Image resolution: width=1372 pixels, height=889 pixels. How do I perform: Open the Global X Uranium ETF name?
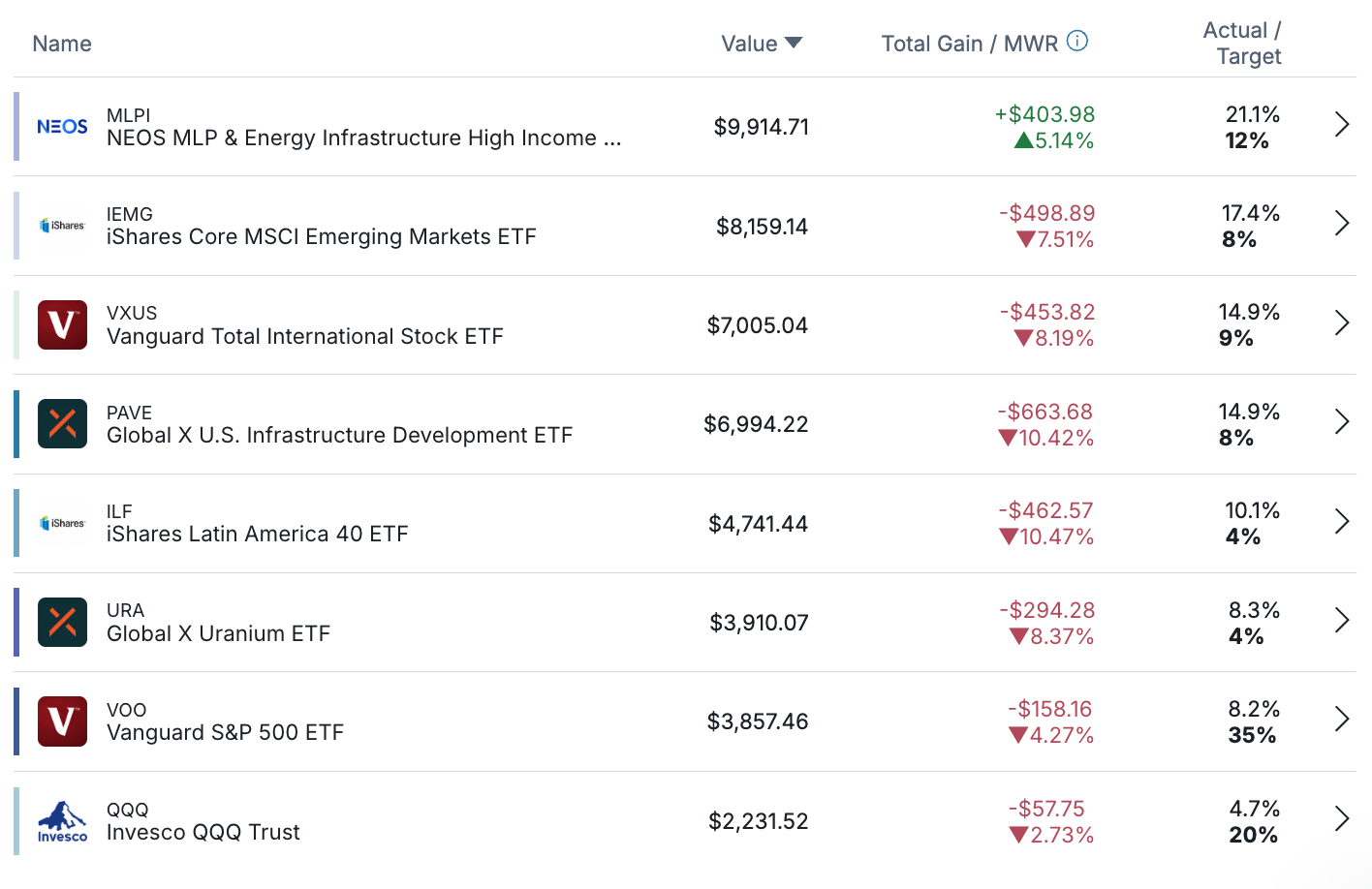[218, 634]
